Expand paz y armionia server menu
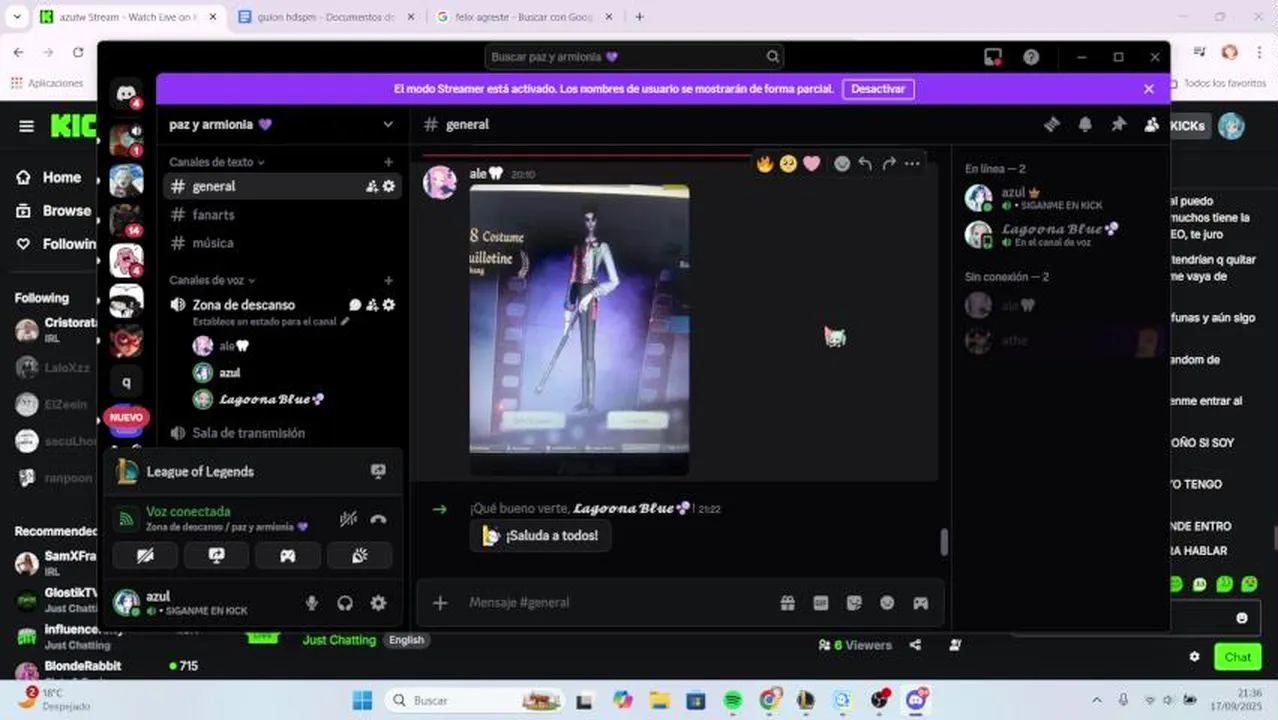1278x720 pixels. (x=388, y=124)
